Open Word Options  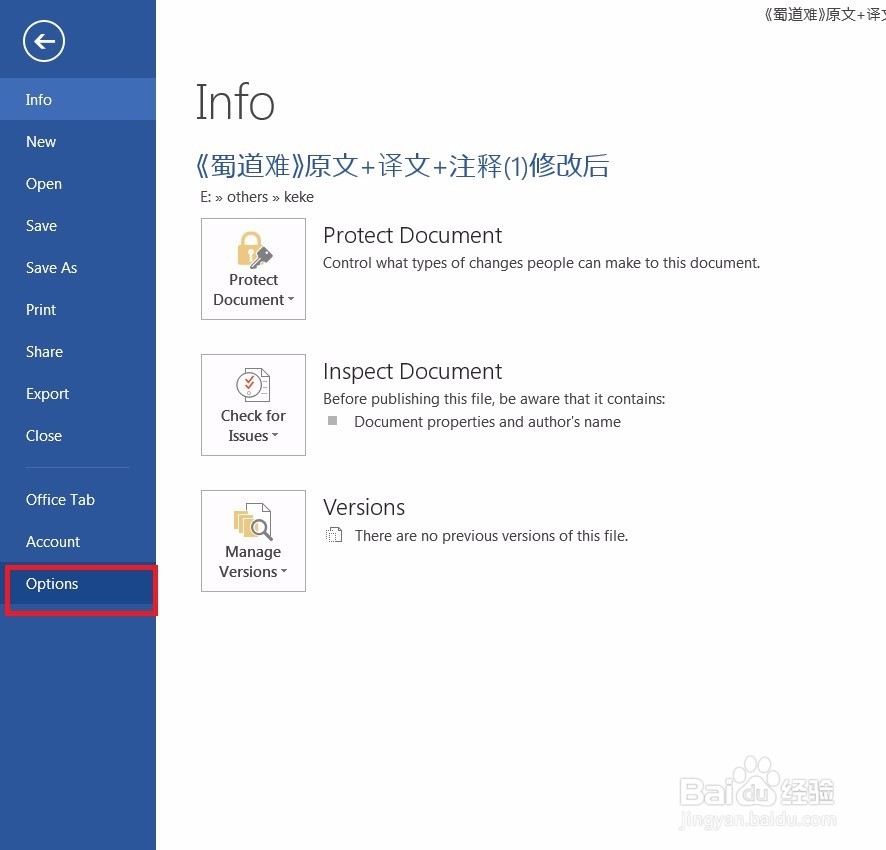pos(52,583)
